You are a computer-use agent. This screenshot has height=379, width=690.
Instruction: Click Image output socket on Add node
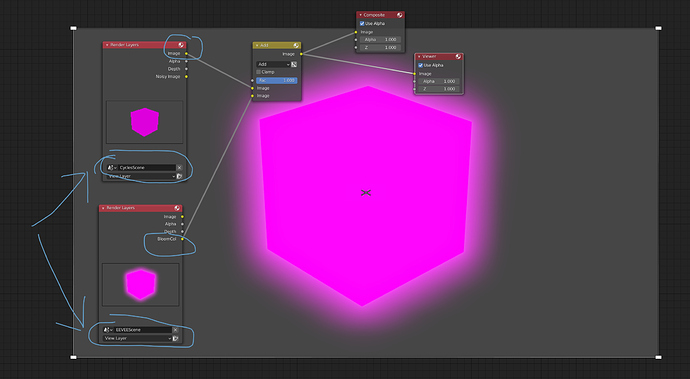pos(301,54)
